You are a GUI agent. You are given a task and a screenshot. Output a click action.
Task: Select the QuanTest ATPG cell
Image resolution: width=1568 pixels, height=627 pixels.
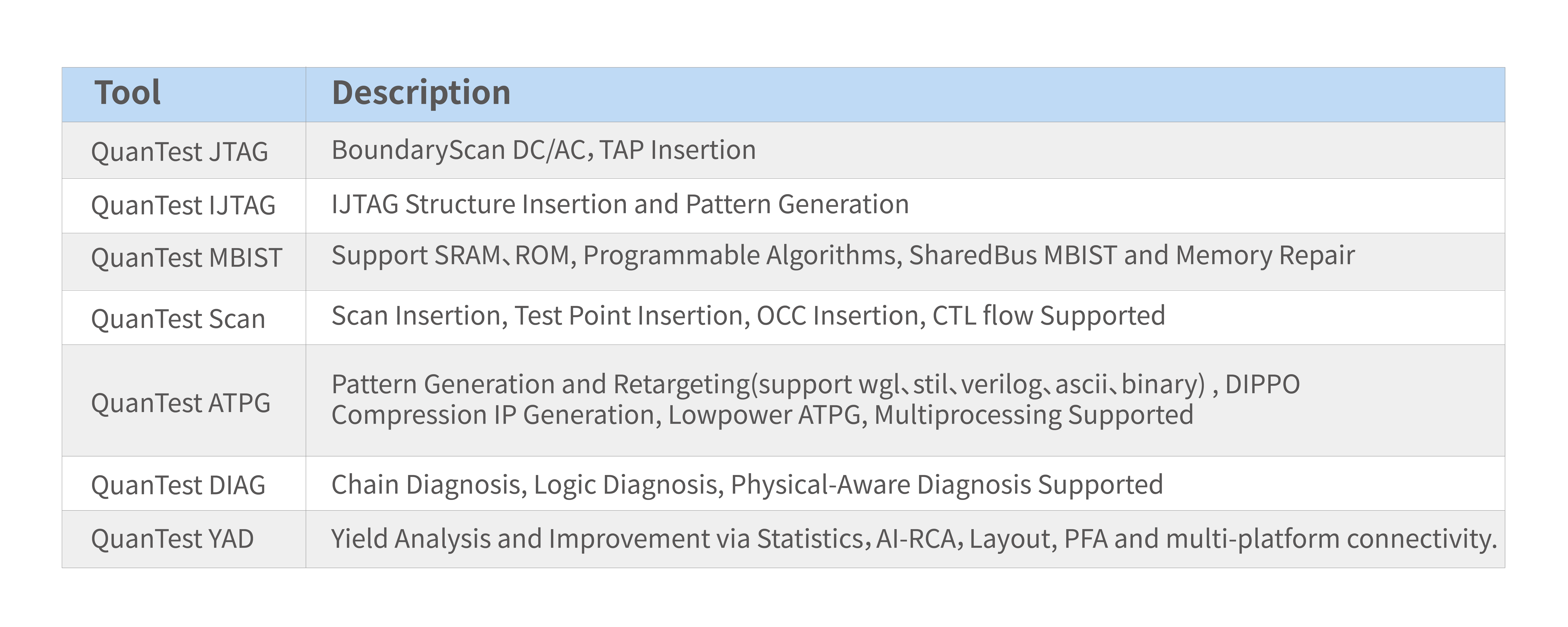point(181,403)
